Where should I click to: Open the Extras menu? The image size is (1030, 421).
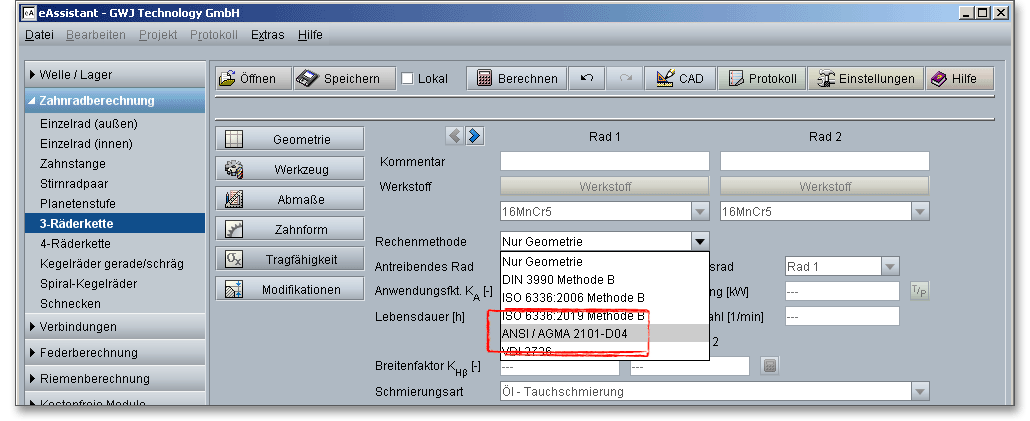267,35
